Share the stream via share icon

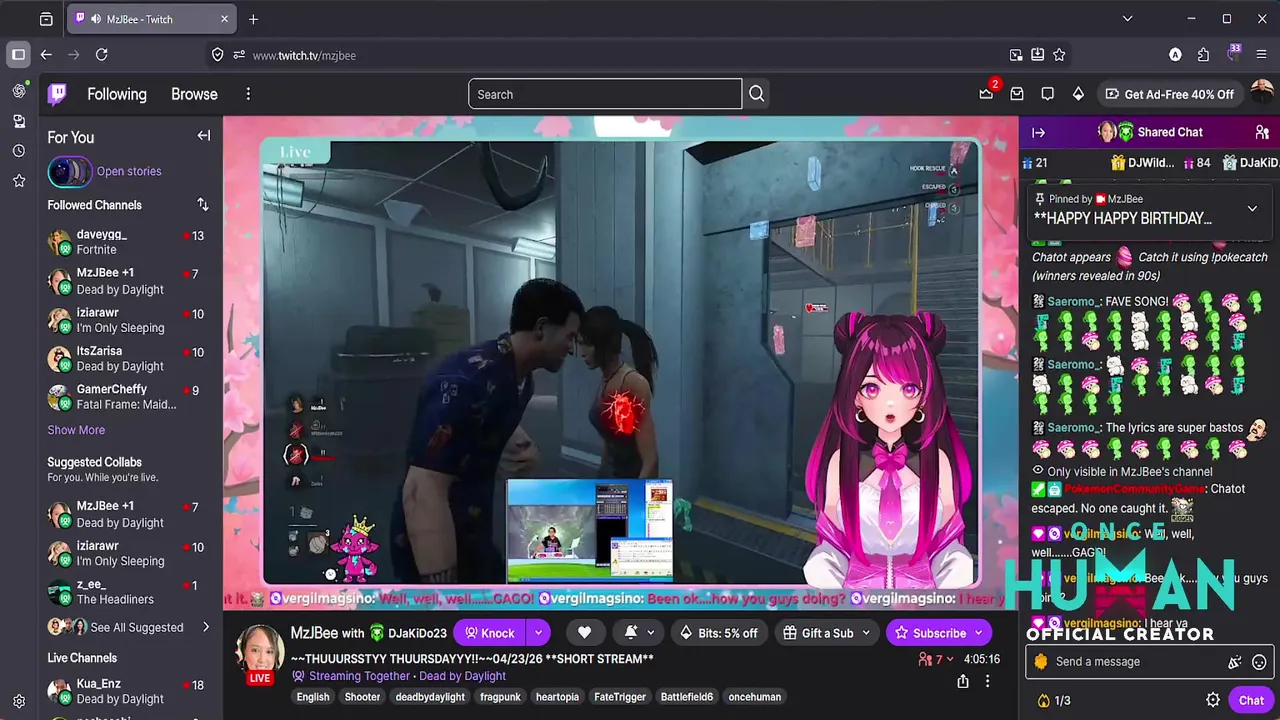(x=963, y=681)
